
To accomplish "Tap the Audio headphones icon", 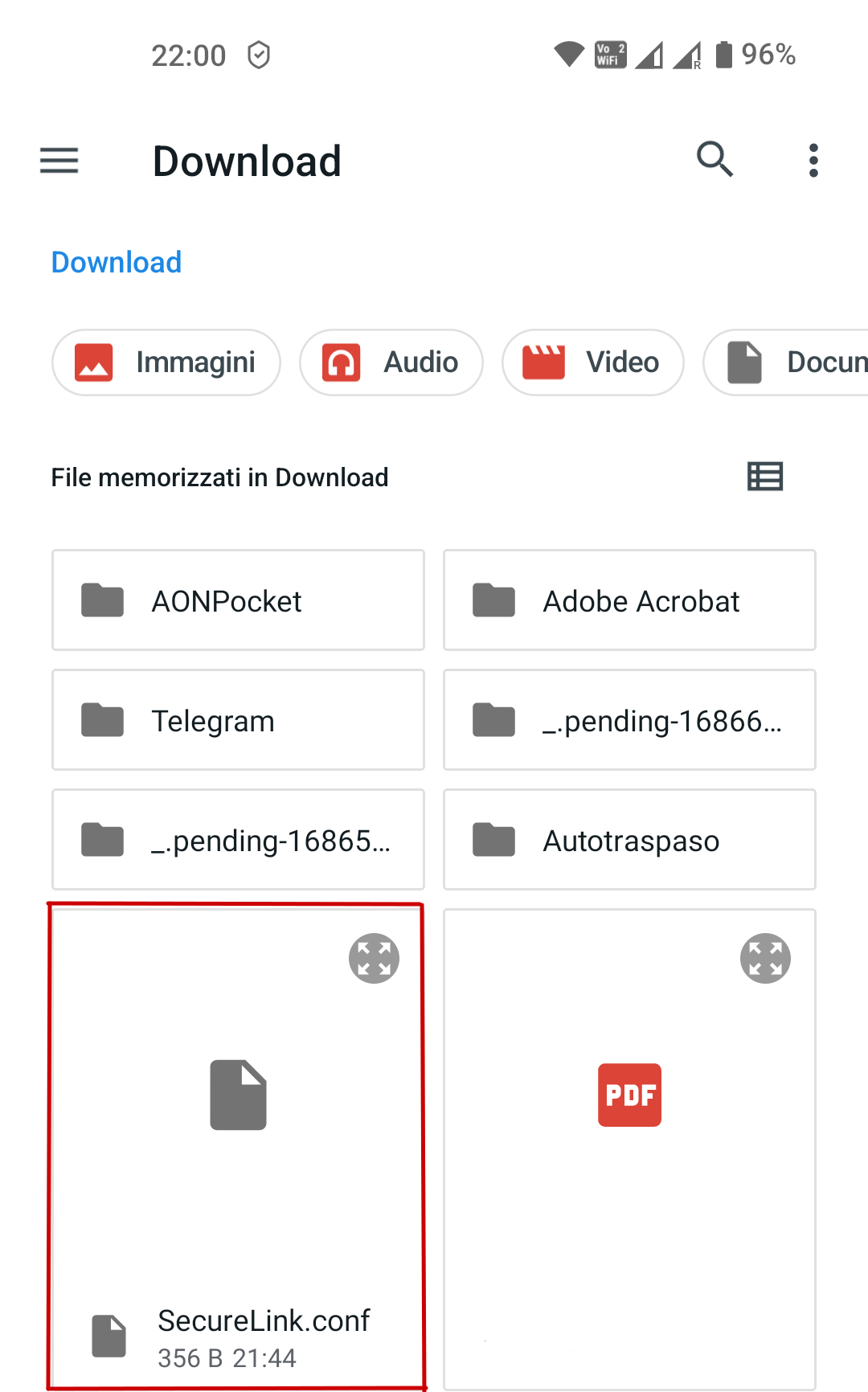I will [342, 362].
